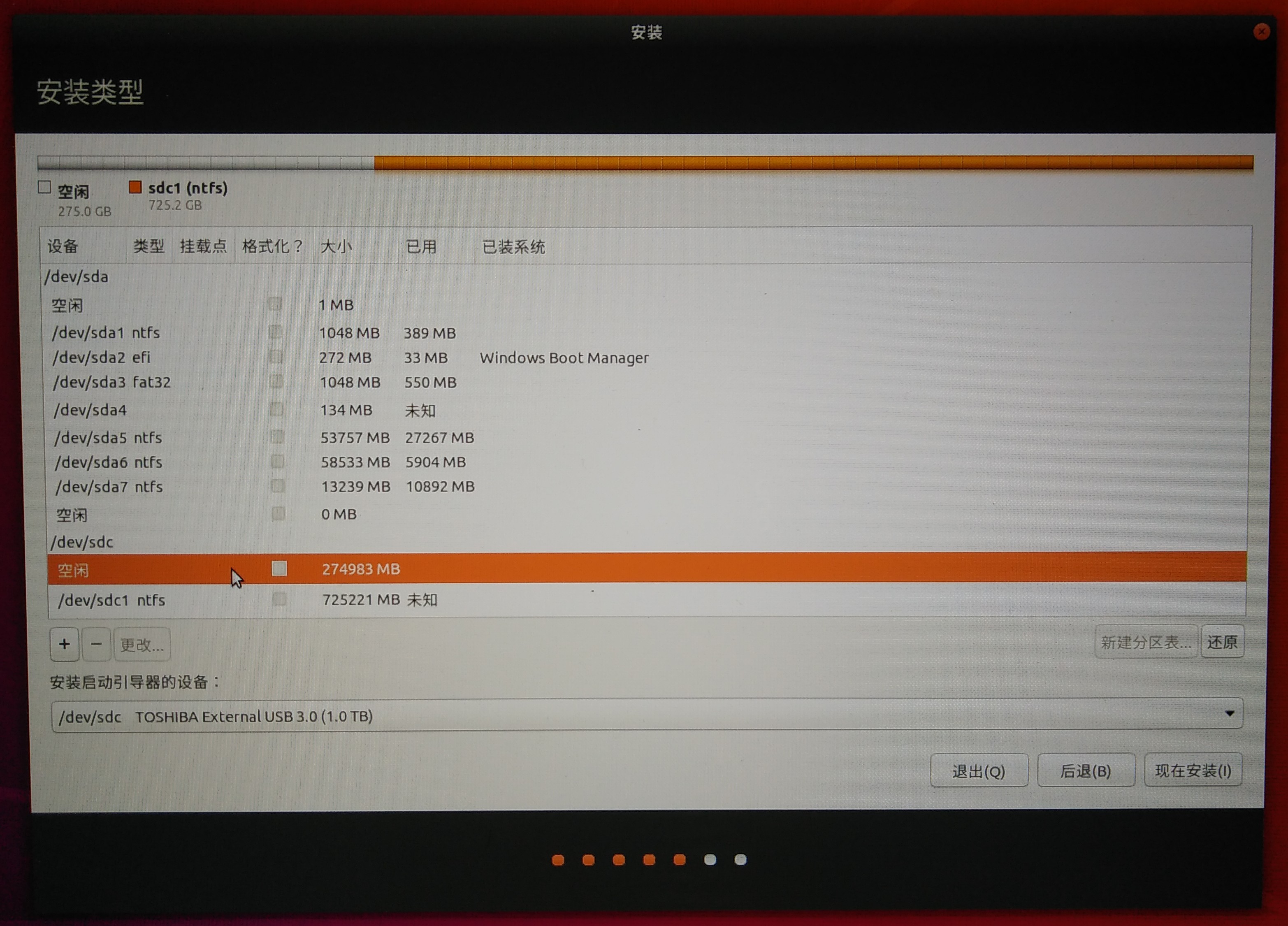Toggle format checkbox for /dev/sdc1

(279, 599)
